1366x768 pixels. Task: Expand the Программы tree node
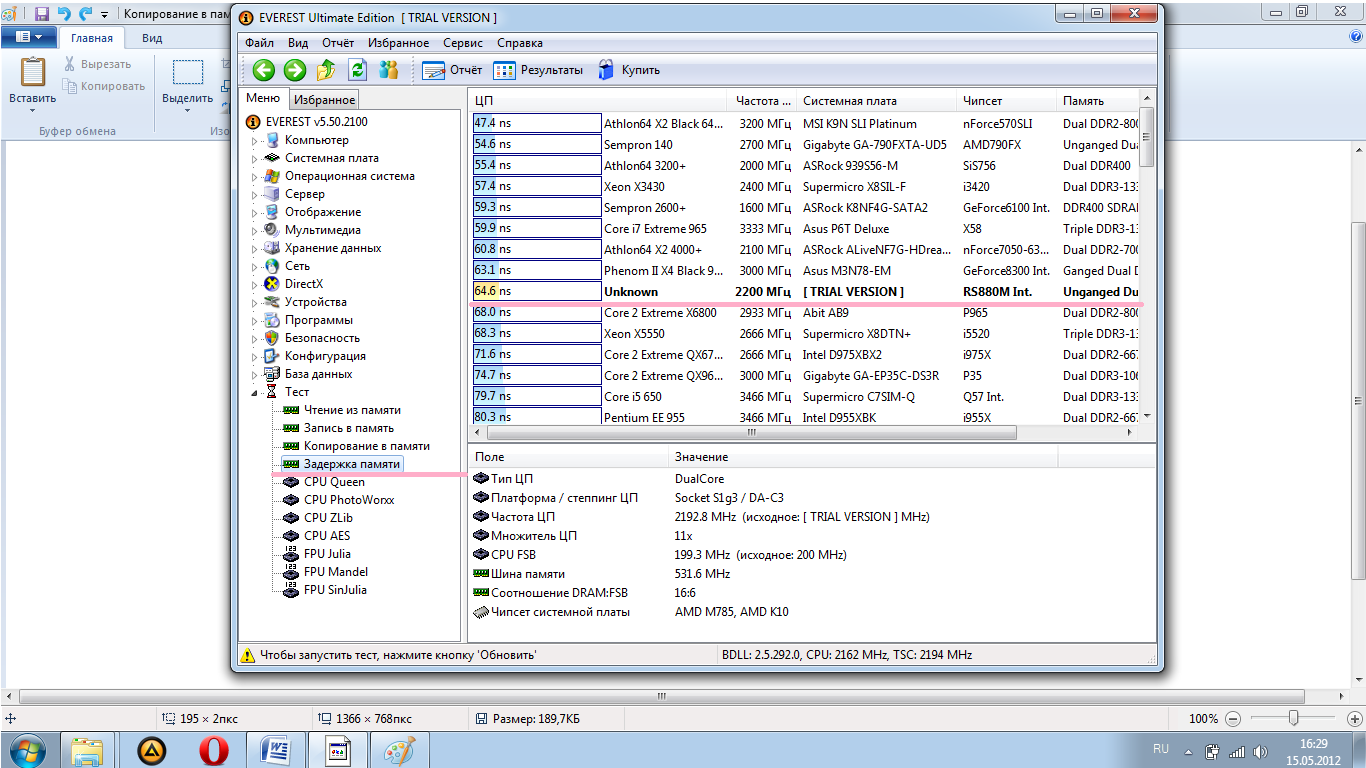coord(253,321)
